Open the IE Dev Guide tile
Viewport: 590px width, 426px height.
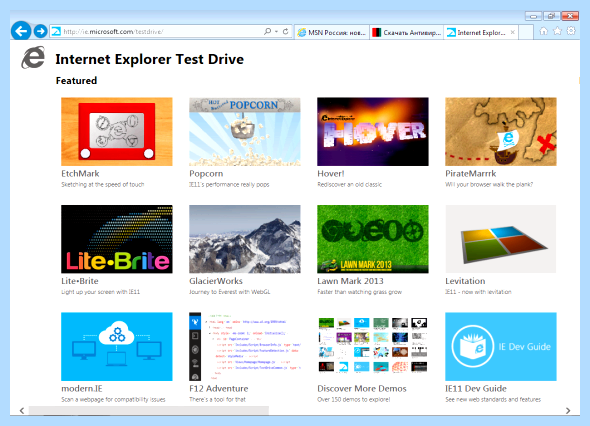[x=501, y=347]
